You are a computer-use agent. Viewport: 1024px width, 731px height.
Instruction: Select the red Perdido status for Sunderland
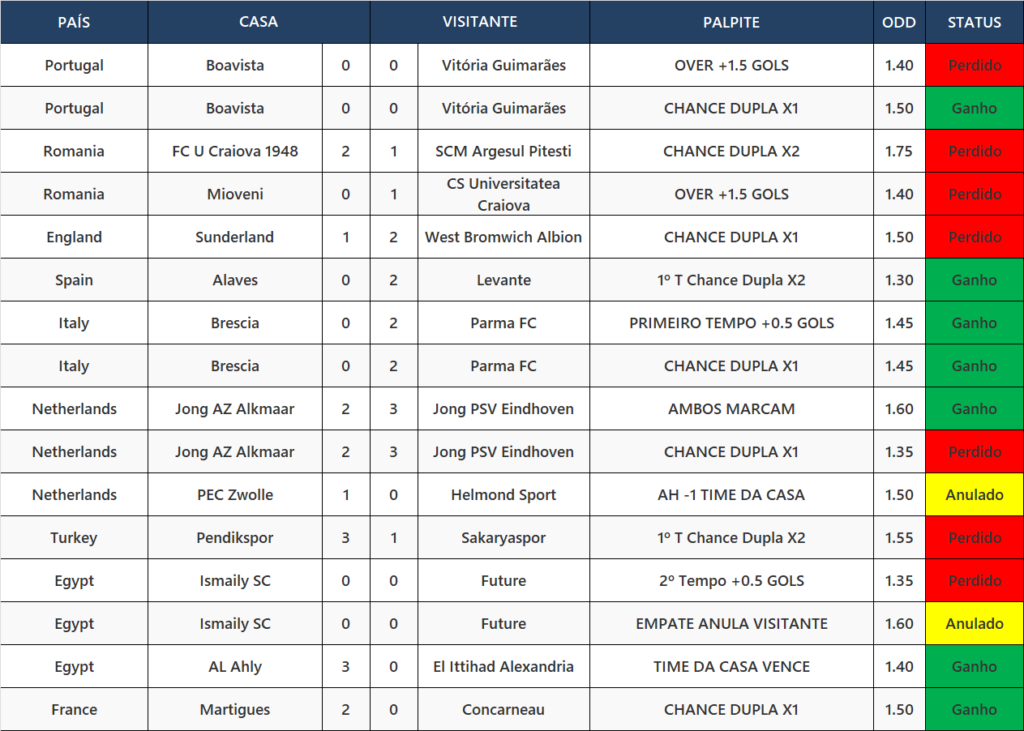(x=974, y=237)
